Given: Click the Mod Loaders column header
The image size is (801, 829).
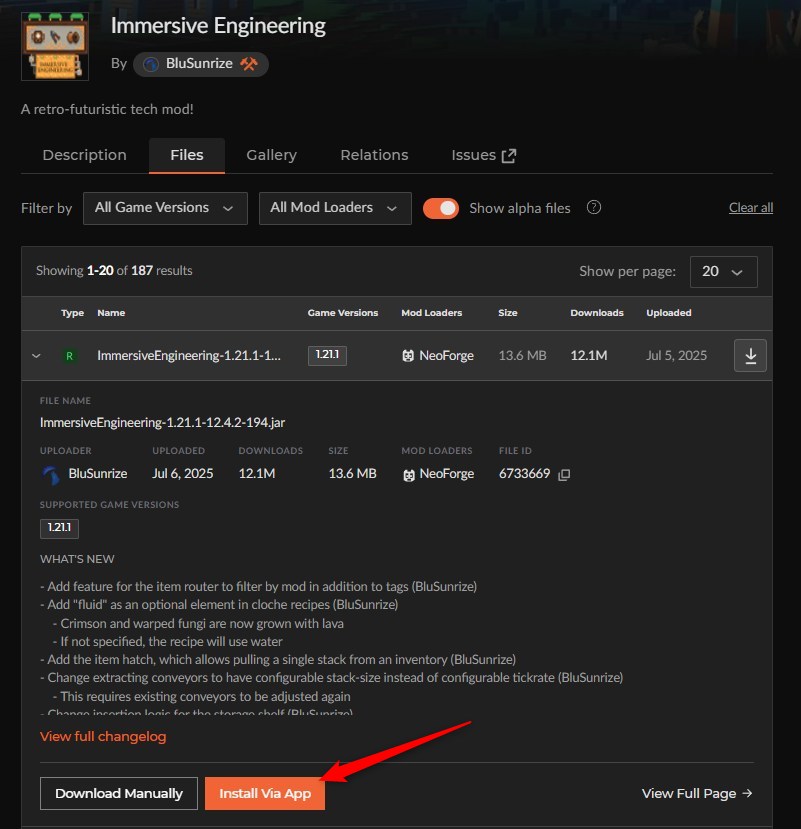Looking at the screenshot, I should point(431,313).
